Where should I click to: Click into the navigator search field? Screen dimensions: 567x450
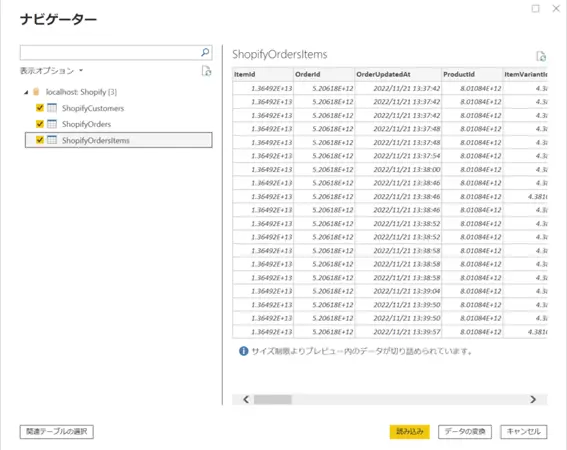pyautogui.click(x=110, y=52)
